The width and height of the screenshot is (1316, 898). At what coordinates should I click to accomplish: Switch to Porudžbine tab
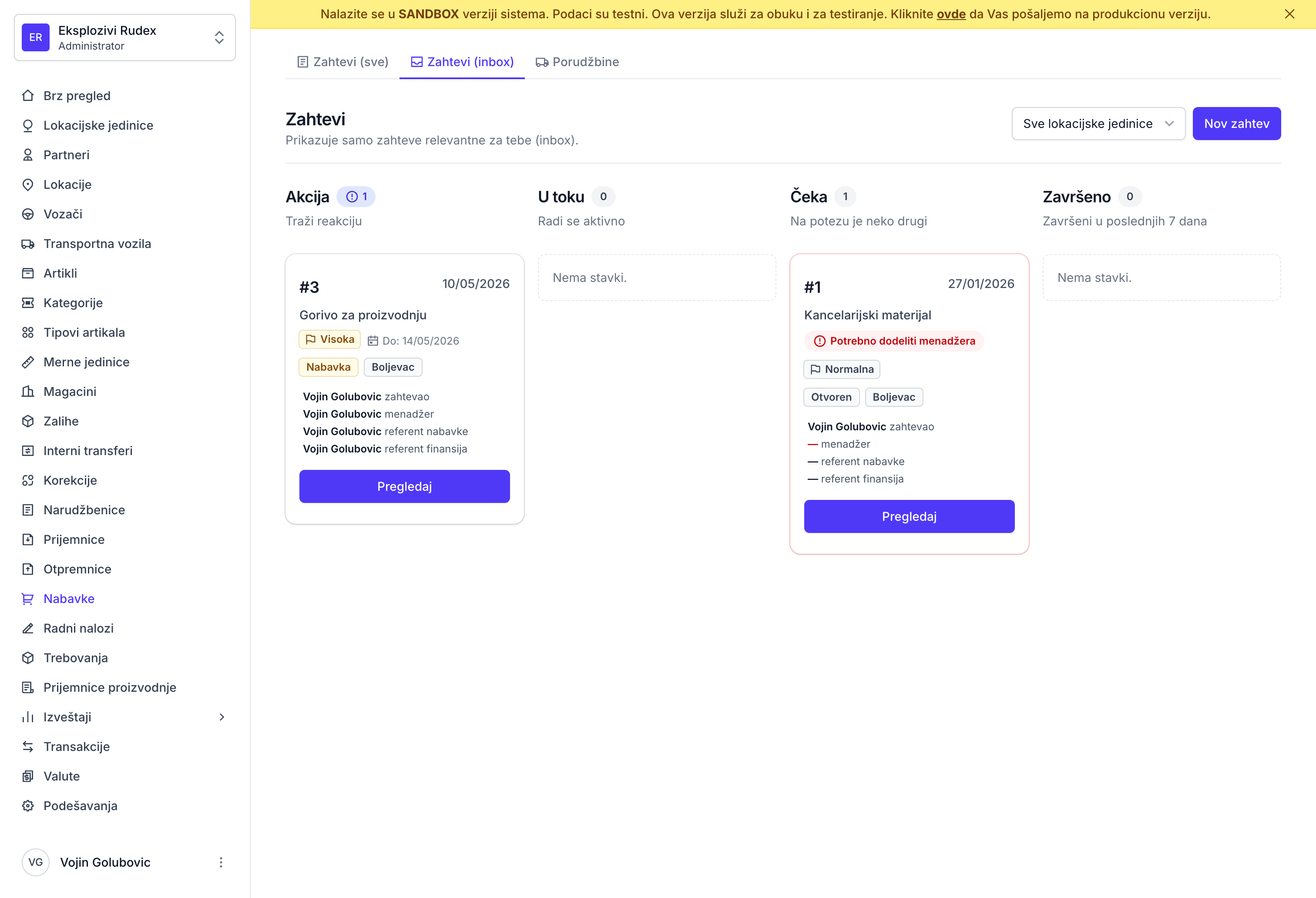[577, 62]
